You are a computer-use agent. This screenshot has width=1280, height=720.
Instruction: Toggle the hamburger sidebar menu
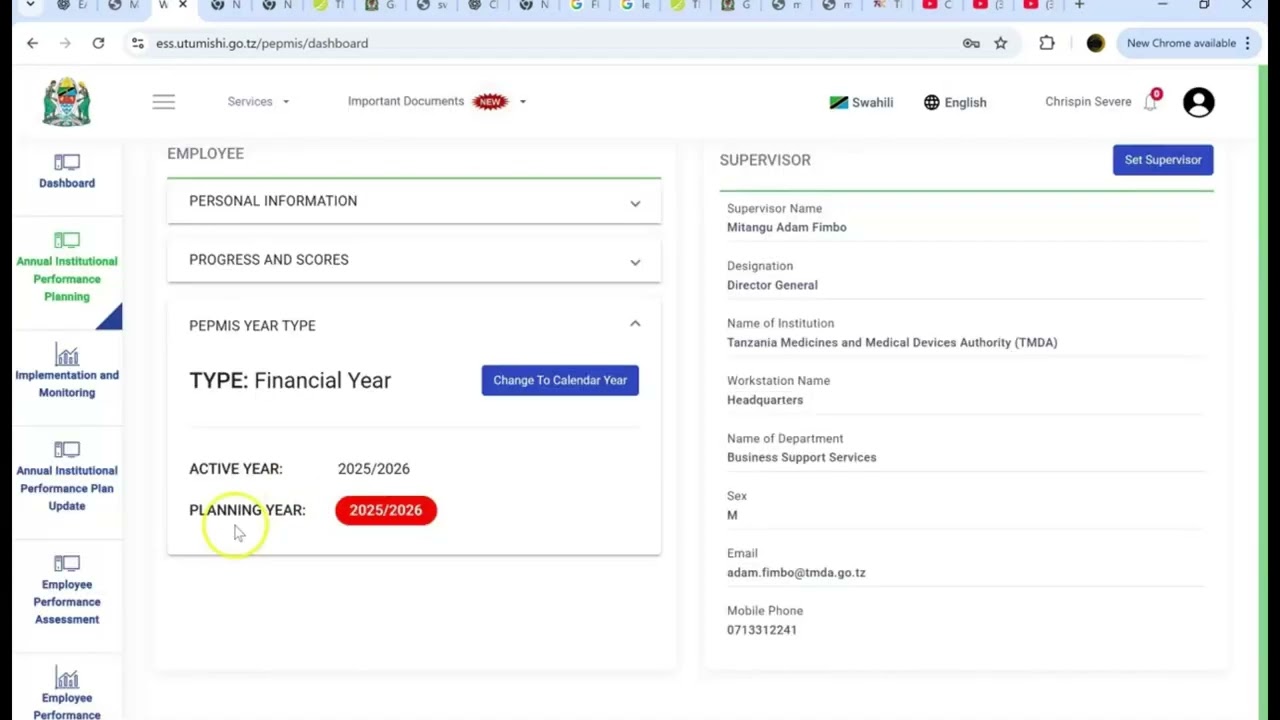(x=164, y=102)
